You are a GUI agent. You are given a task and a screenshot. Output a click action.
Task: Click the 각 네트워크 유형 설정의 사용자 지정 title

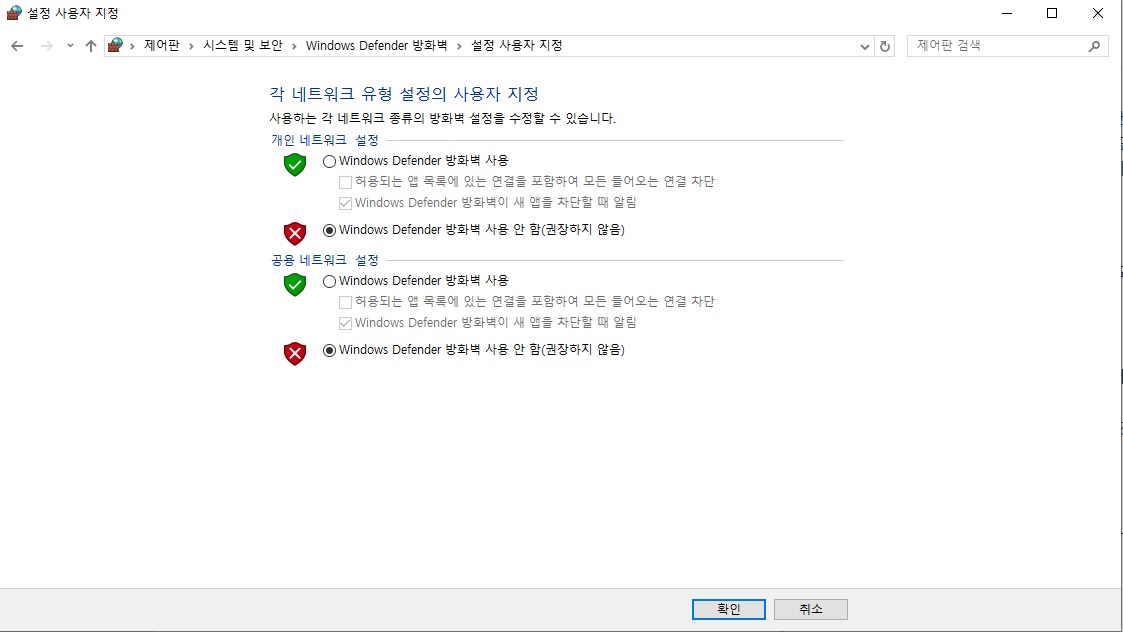(404, 94)
